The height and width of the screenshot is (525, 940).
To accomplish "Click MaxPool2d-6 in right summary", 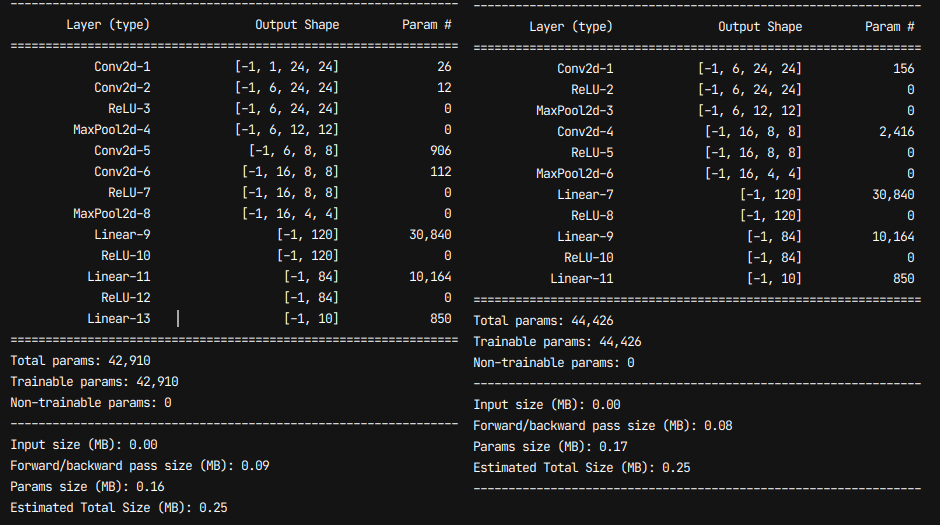I will tap(575, 173).
